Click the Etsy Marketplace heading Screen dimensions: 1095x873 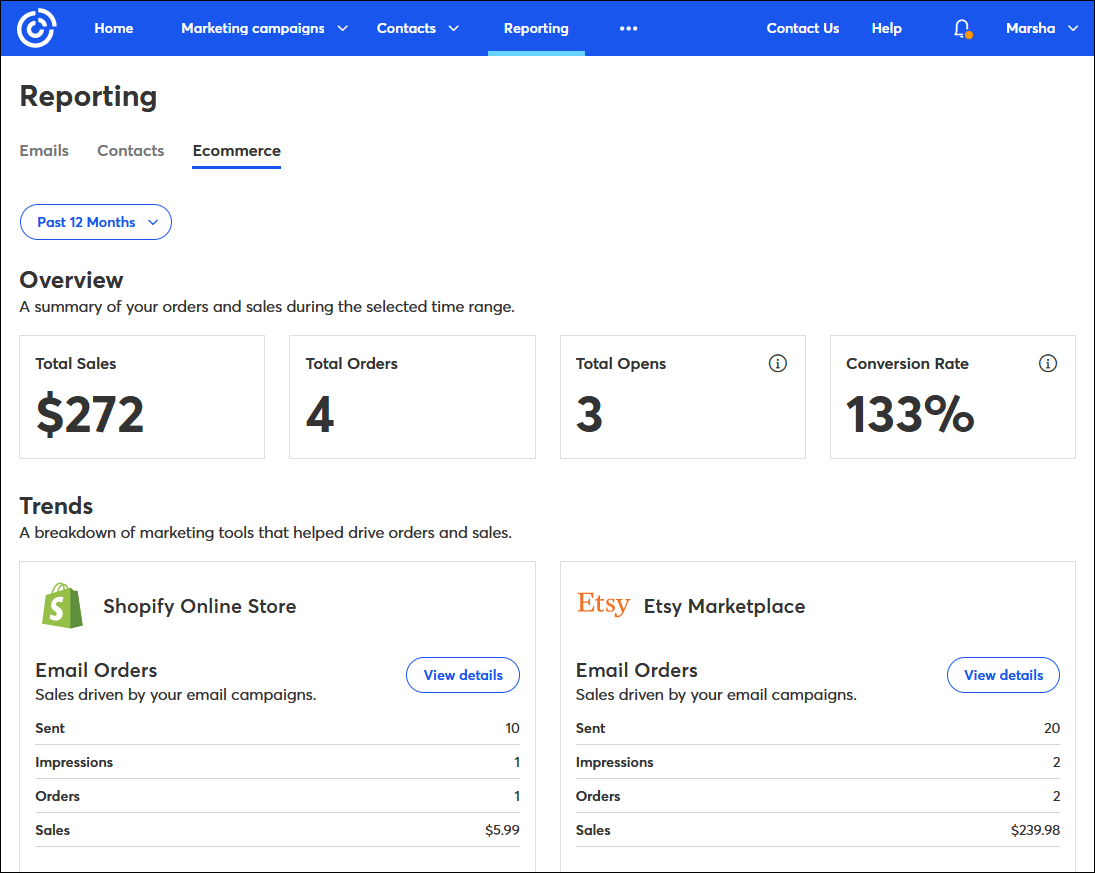(724, 606)
